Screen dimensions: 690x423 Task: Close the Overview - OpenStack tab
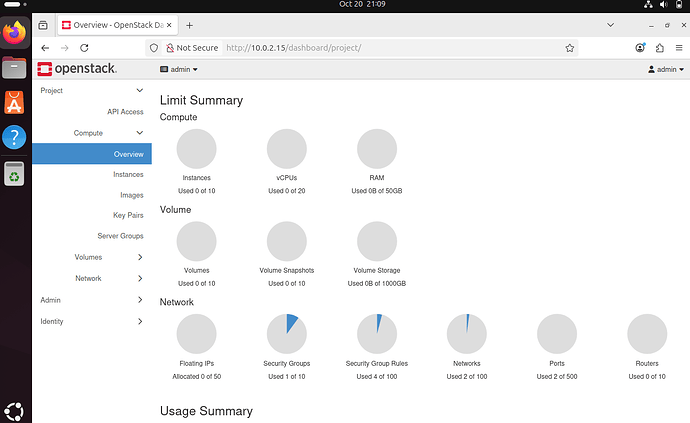169,25
